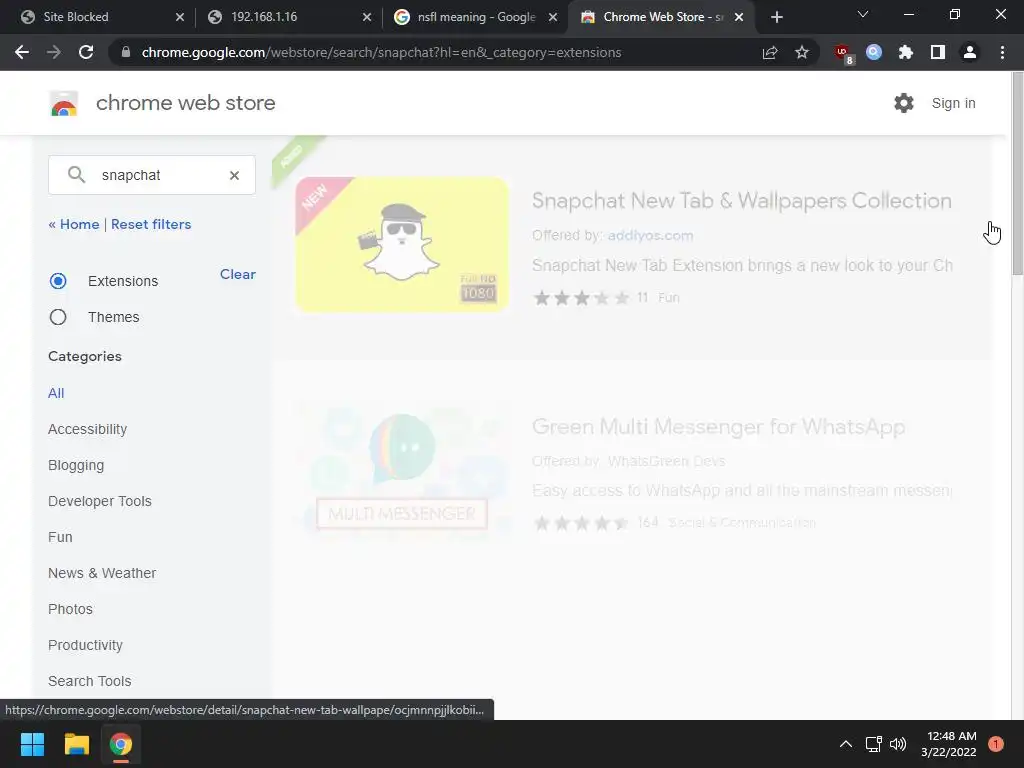The height and width of the screenshot is (768, 1024).
Task: Switch to the 192.168.1.16 tab
Action: click(288, 18)
